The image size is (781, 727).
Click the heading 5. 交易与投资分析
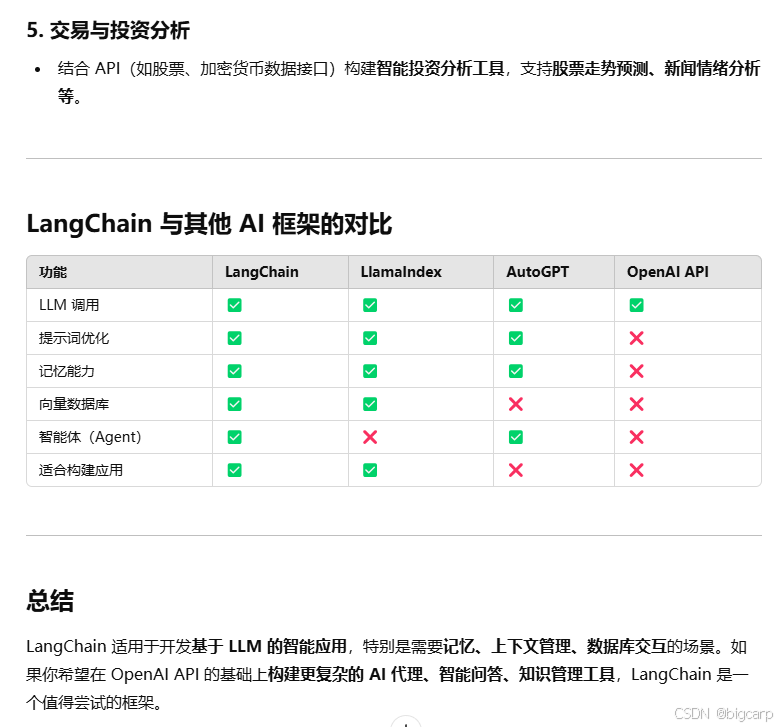point(108,30)
